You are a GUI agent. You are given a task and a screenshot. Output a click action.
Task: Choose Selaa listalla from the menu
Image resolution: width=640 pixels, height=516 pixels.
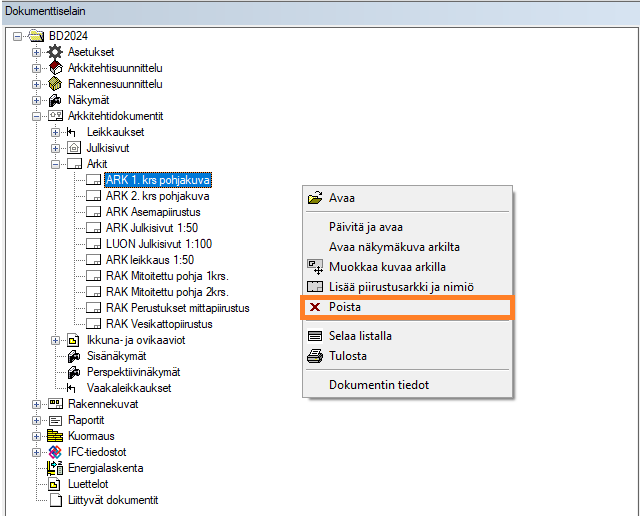click(x=407, y=336)
